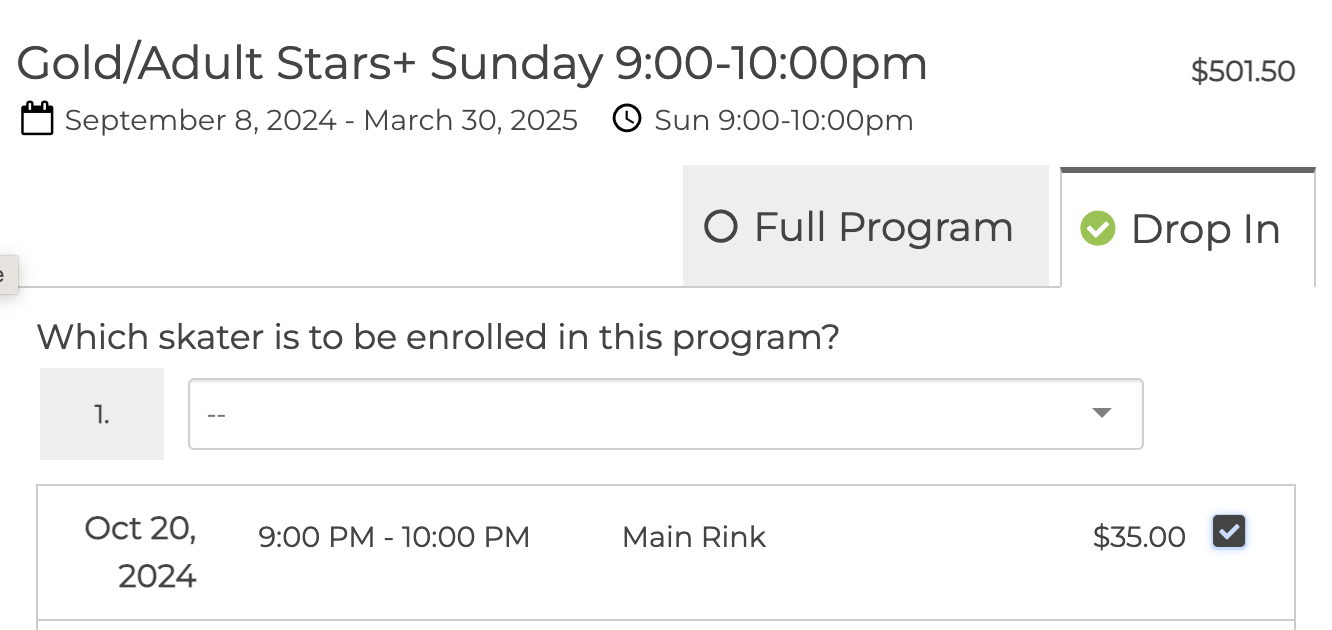Click the Gold/Adult Stars+ Sunday program title
The image size is (1332, 630).
pos(472,62)
